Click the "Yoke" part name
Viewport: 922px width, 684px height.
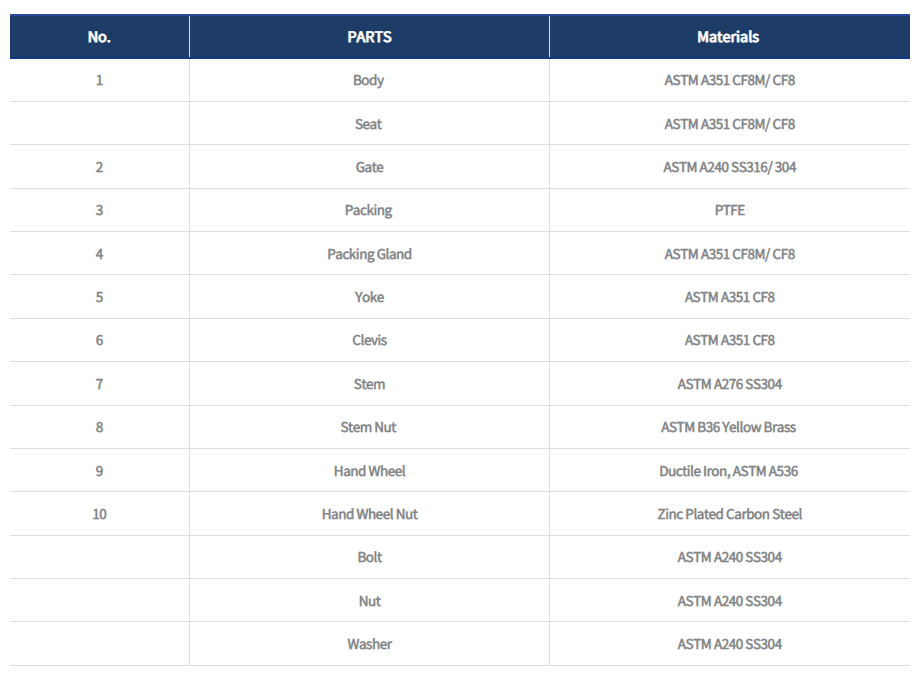click(369, 297)
